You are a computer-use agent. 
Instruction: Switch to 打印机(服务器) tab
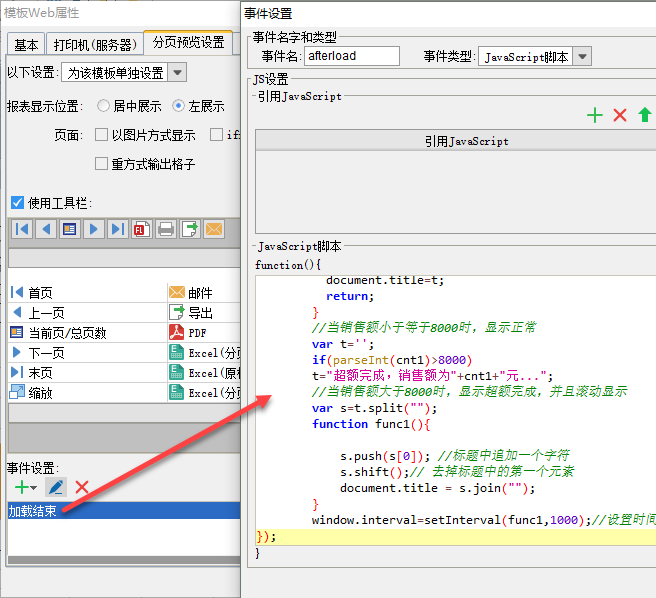(95, 44)
